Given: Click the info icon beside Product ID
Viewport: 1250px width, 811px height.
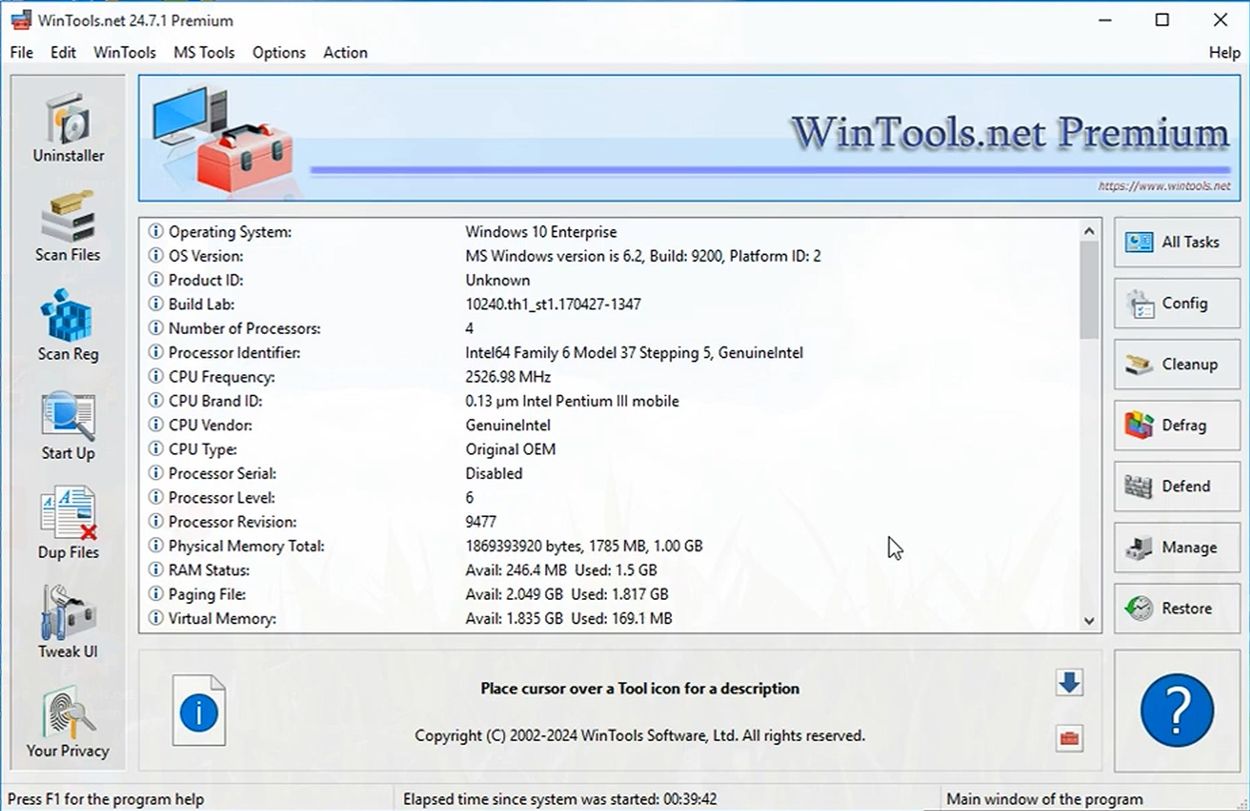Looking at the screenshot, I should [156, 280].
